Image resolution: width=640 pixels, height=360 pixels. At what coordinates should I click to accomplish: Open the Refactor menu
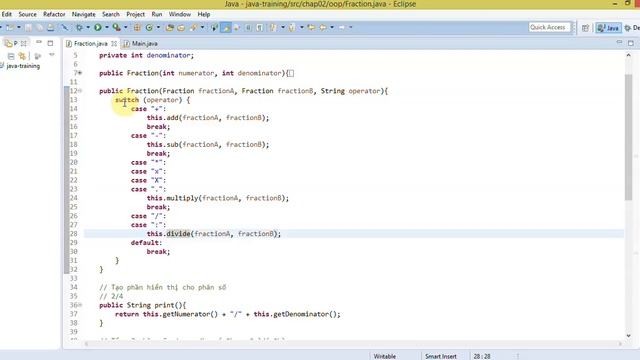[54, 14]
